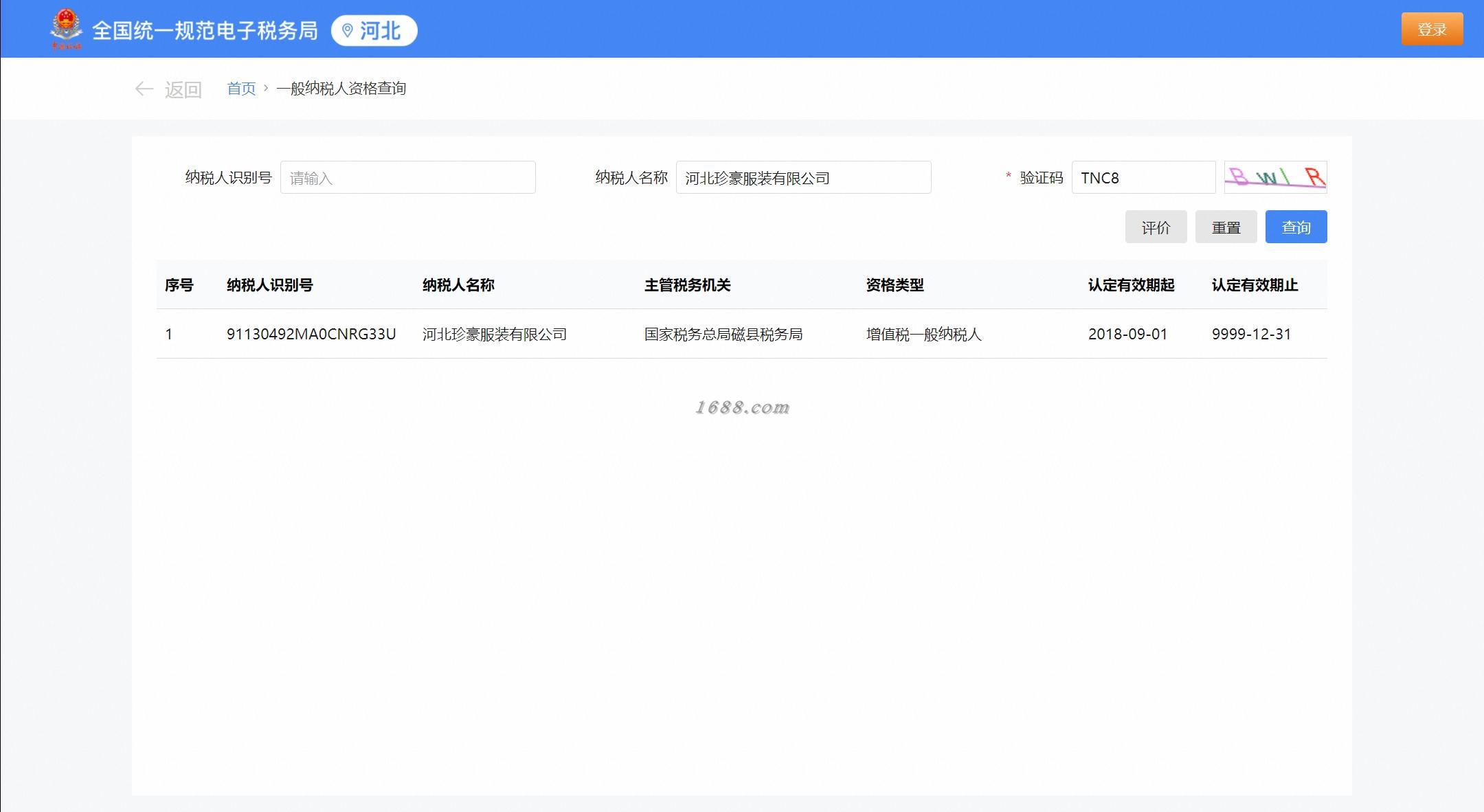
Task: Click the 验证码 captcha input field
Action: 1143,178
